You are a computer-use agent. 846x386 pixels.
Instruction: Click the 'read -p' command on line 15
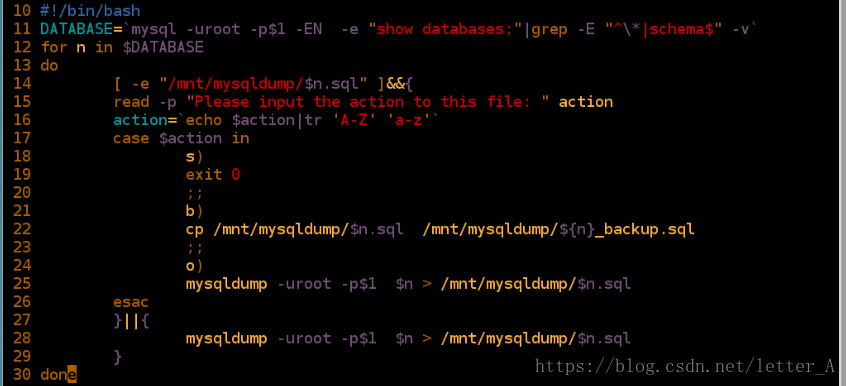[x=145, y=102]
